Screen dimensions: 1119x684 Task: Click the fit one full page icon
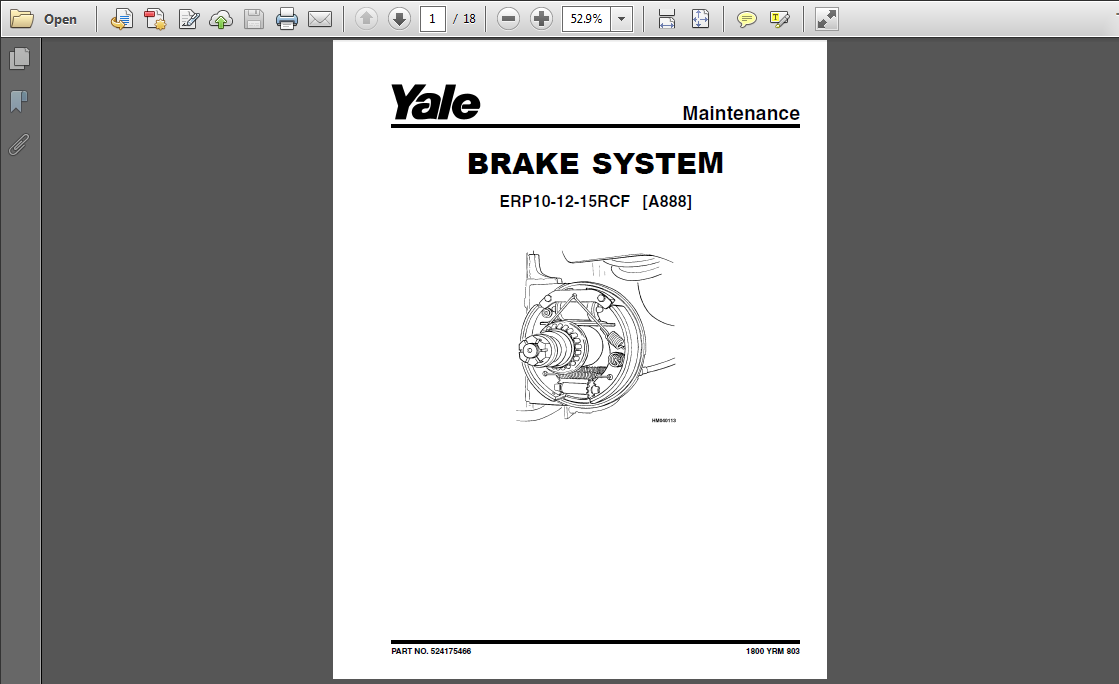700,19
